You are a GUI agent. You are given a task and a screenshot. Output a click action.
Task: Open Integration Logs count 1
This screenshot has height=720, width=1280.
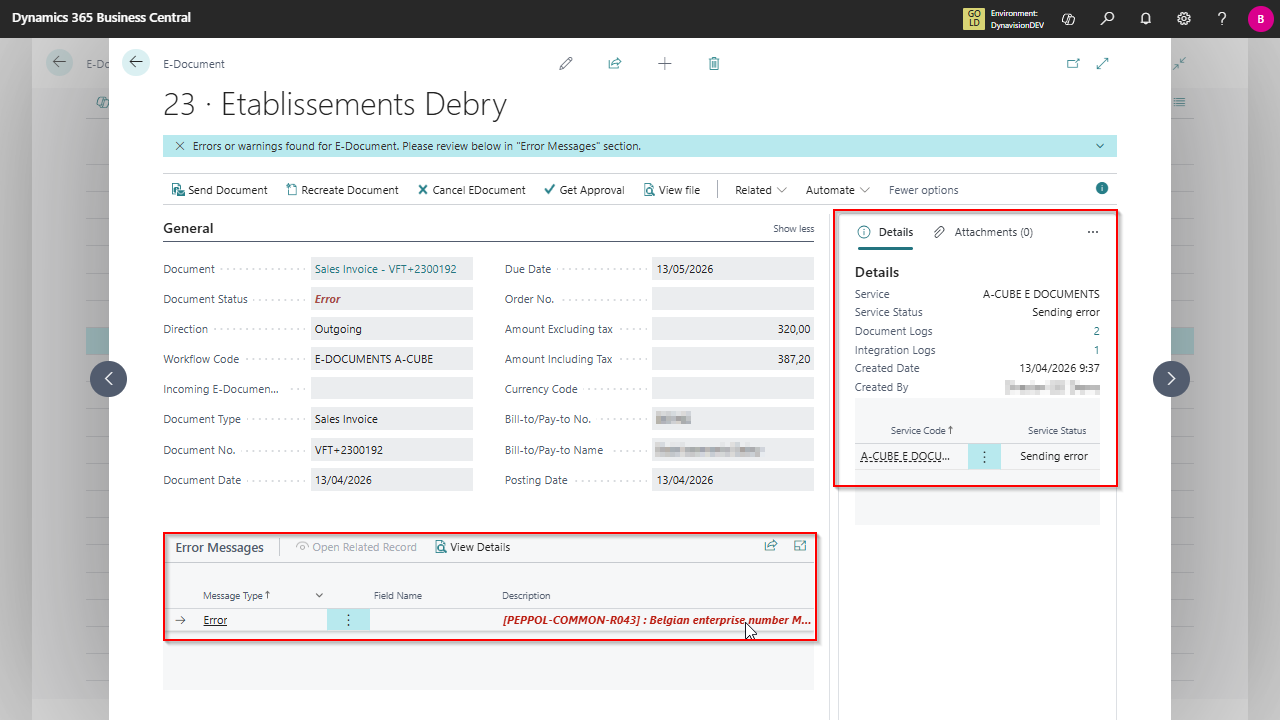coord(1096,350)
